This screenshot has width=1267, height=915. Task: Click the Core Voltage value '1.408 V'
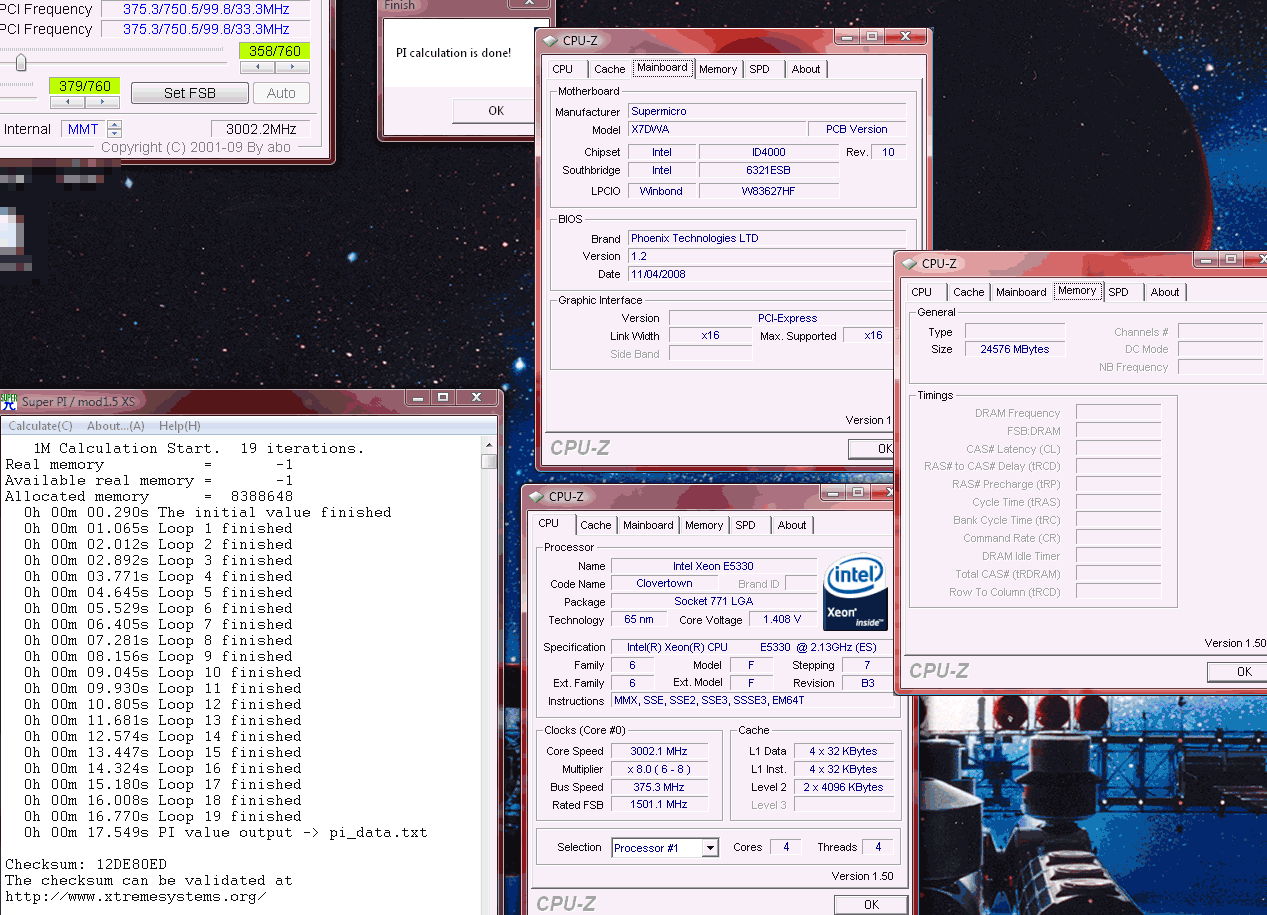pos(783,620)
